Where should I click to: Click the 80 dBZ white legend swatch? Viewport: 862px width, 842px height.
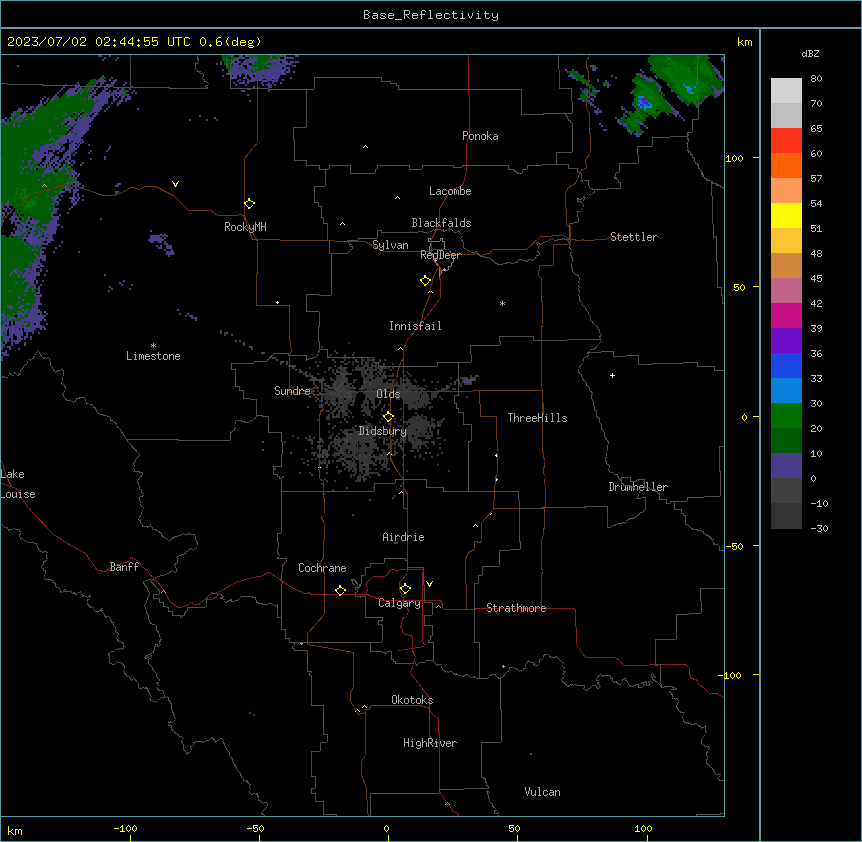(x=786, y=90)
